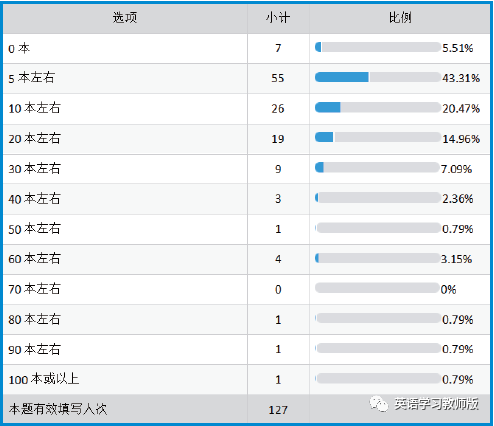Click the WeChat logo icon in watermark
Viewport: 494px width, 426px height.
coord(378,404)
